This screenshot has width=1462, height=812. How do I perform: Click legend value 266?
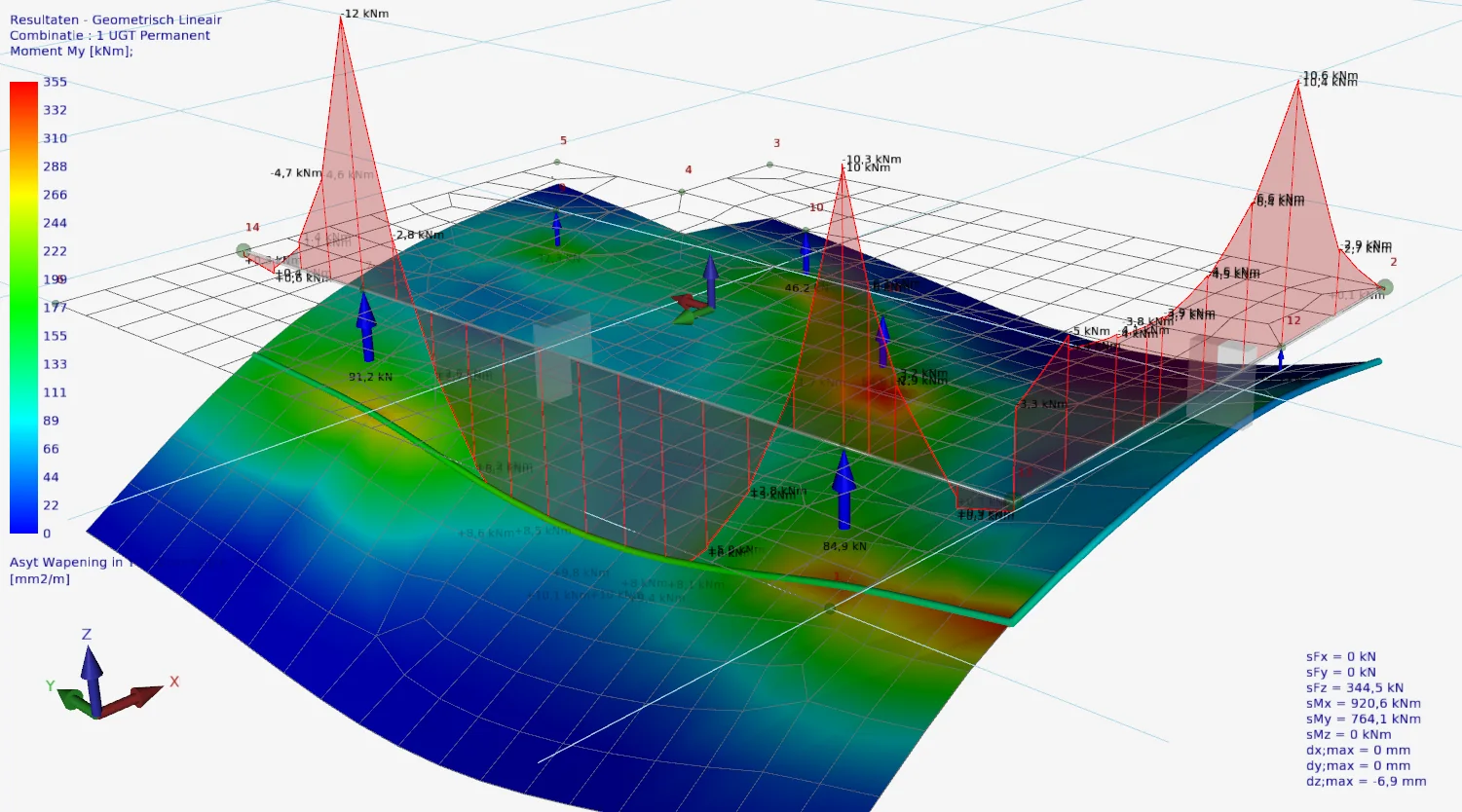coord(56,195)
